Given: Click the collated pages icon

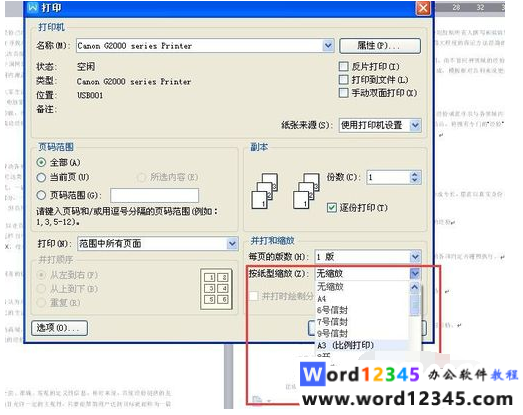Looking at the screenshot, I should point(265,190).
